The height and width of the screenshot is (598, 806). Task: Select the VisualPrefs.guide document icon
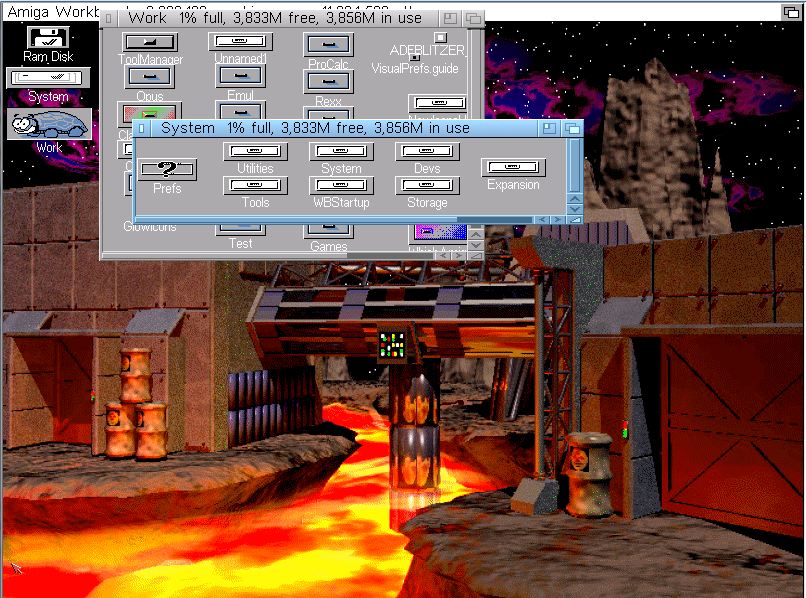pos(414,58)
